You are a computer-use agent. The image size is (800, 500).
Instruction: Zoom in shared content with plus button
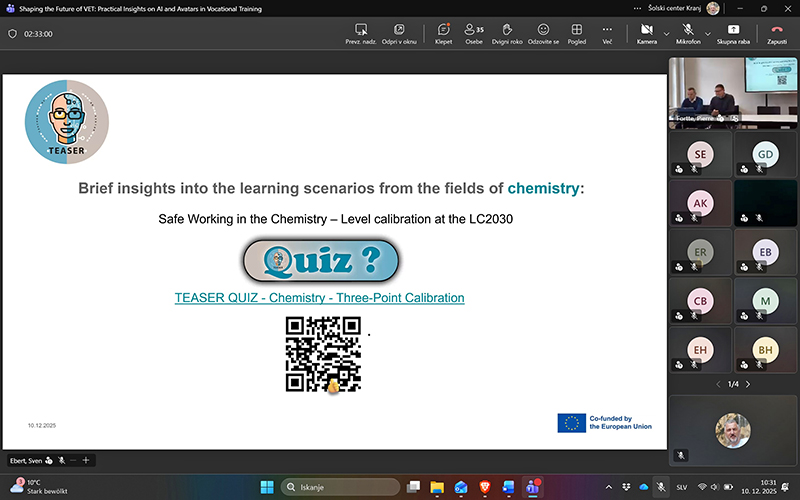pyautogui.click(x=87, y=460)
